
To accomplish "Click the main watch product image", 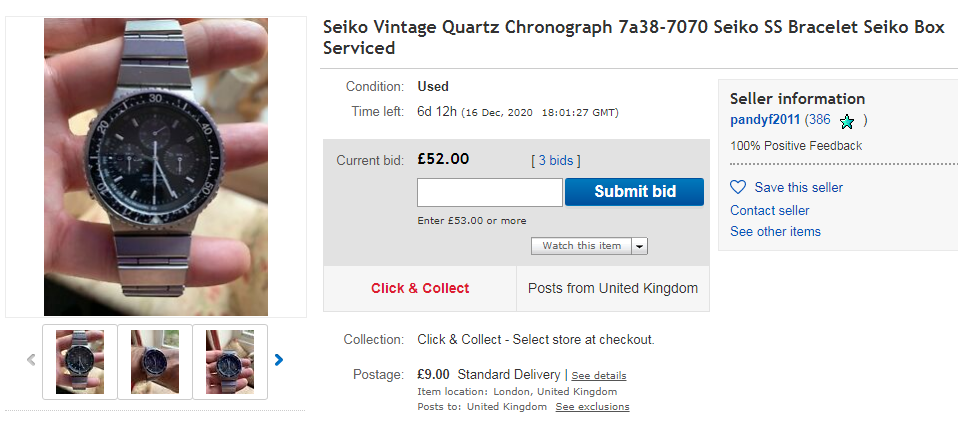I will pyautogui.click(x=155, y=166).
